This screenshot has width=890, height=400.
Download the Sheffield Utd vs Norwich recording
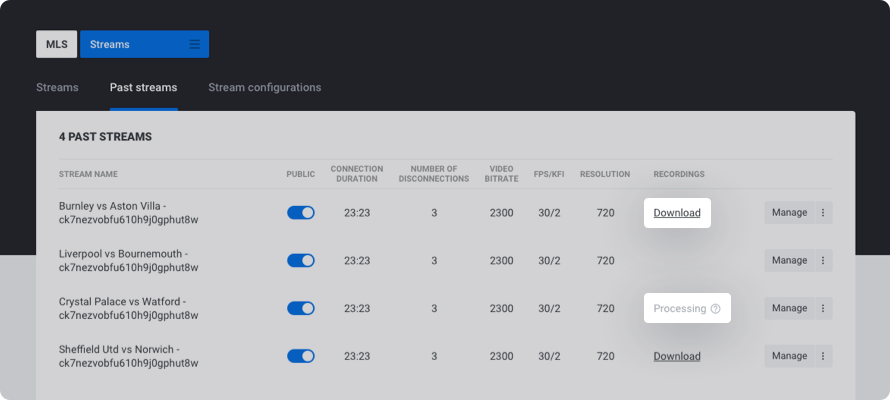coord(677,356)
